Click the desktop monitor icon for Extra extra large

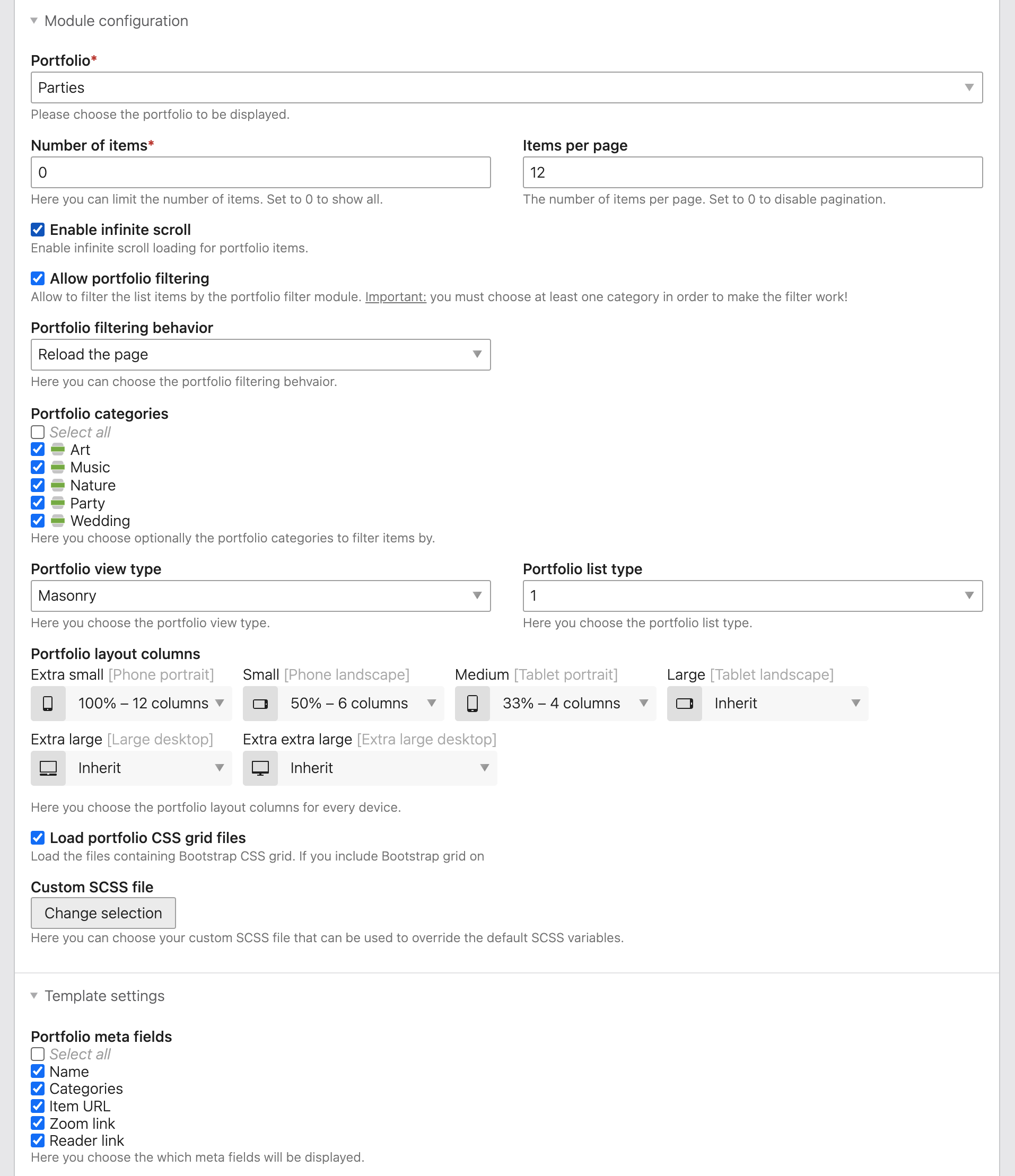tap(260, 768)
